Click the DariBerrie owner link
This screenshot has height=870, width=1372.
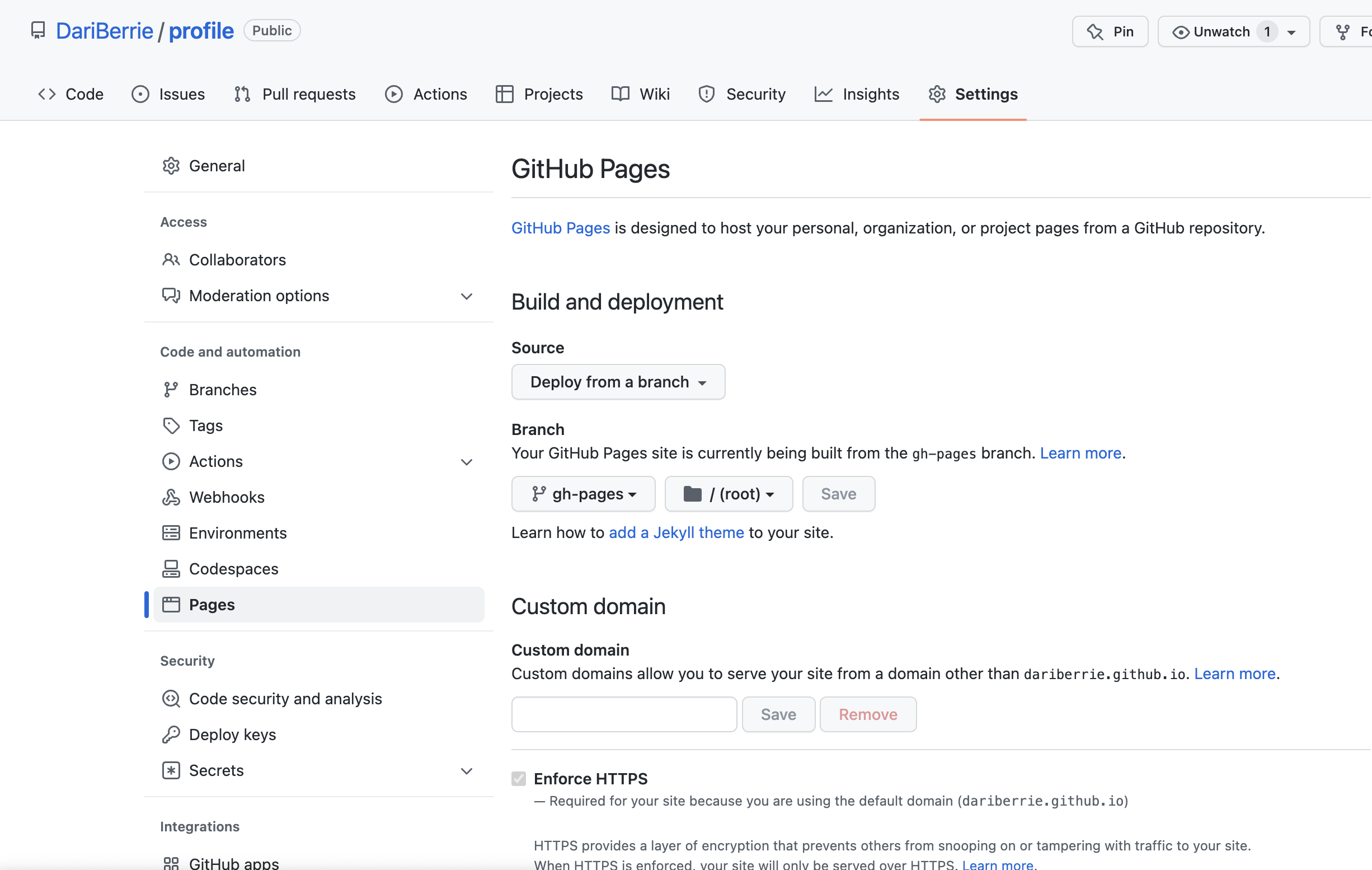click(x=104, y=31)
